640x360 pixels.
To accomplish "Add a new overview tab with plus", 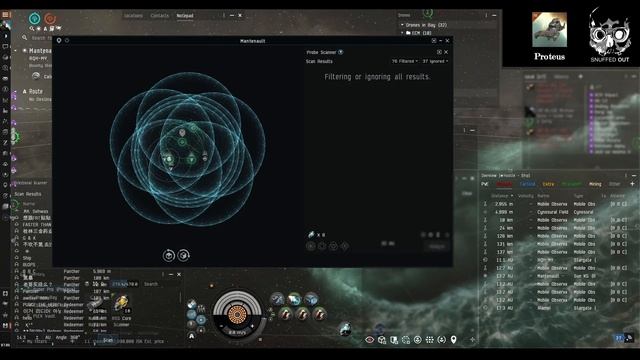I will (632, 184).
